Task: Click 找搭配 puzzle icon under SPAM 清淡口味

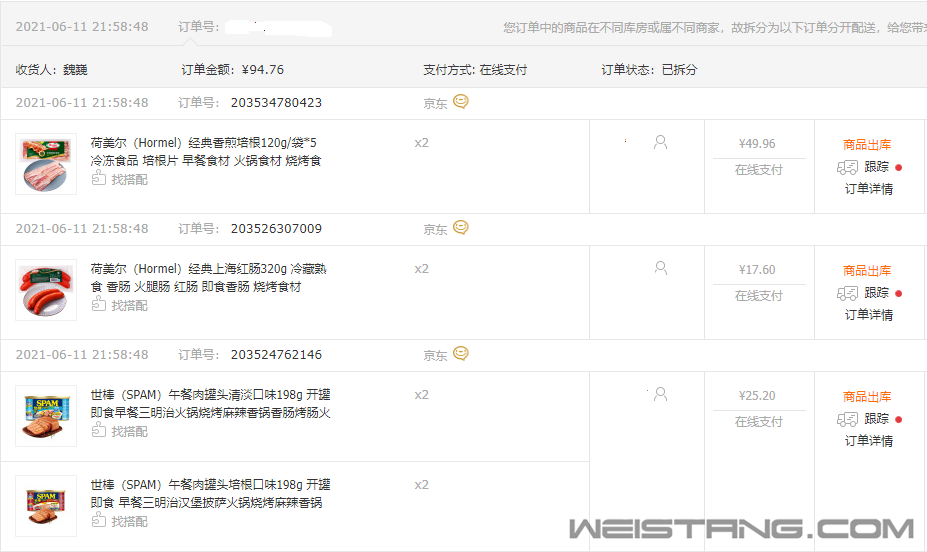Action: click(x=99, y=430)
